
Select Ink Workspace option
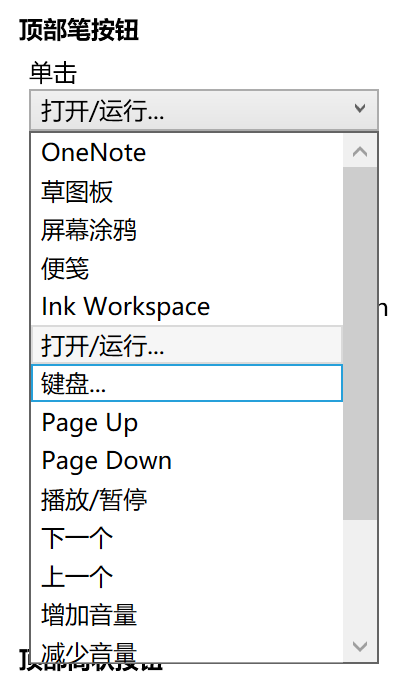point(187,306)
